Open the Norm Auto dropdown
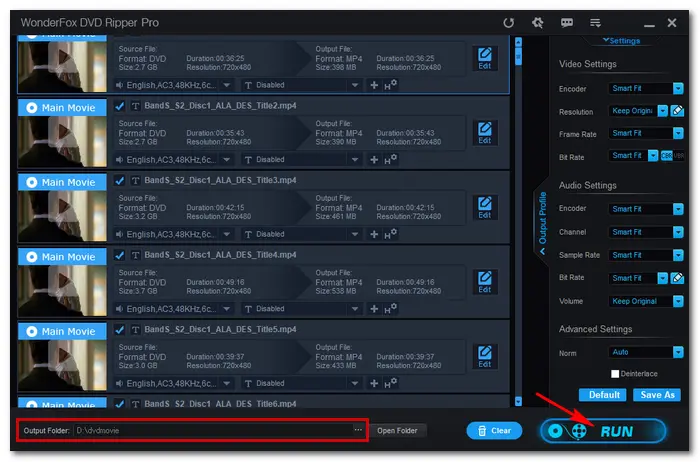700x462 pixels. [678, 352]
